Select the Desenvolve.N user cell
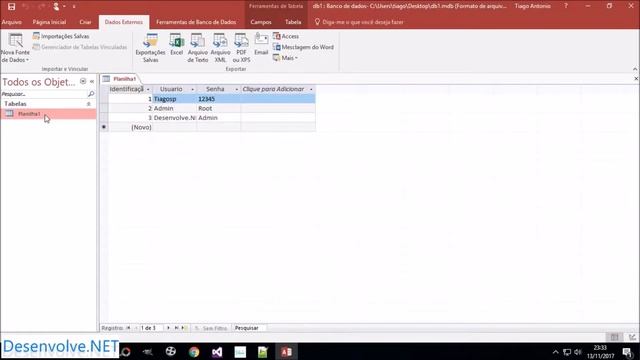The height and width of the screenshot is (360, 640). (174, 118)
